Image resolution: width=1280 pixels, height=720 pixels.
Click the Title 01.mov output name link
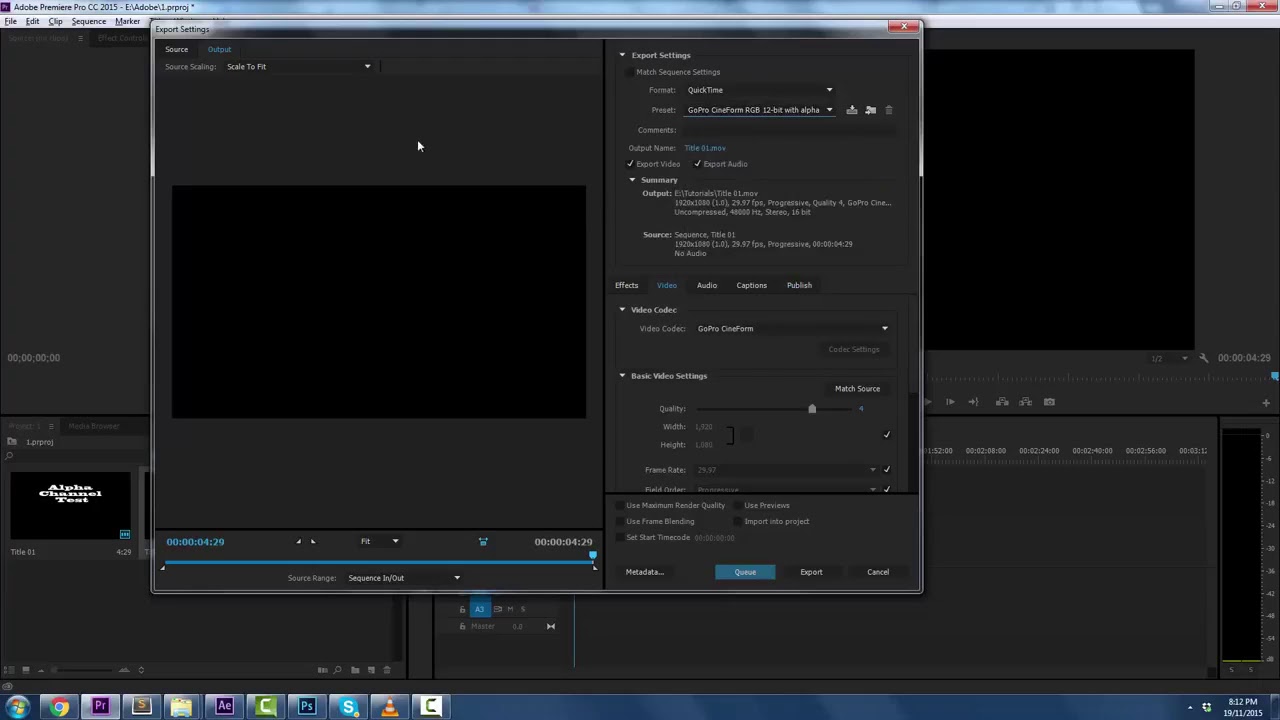tap(705, 148)
